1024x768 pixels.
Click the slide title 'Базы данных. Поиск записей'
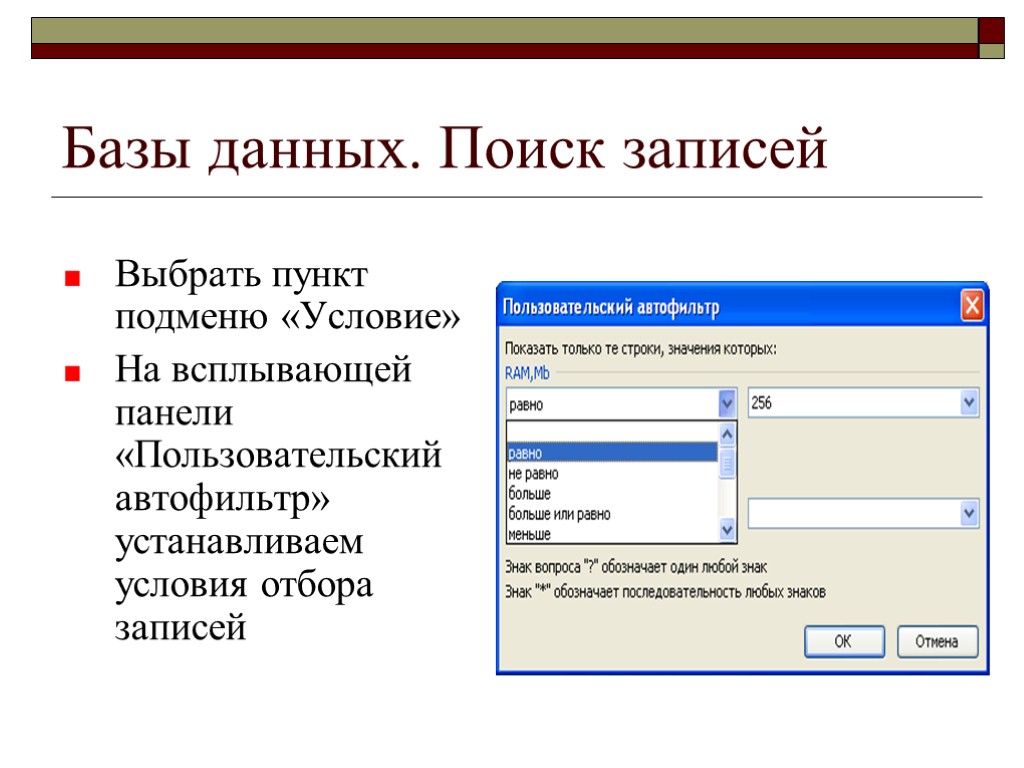click(445, 148)
